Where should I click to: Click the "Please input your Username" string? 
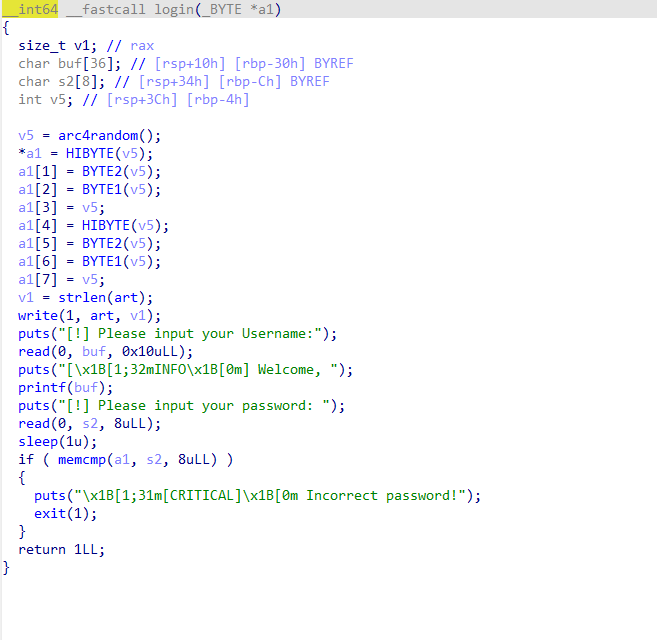coord(190,334)
